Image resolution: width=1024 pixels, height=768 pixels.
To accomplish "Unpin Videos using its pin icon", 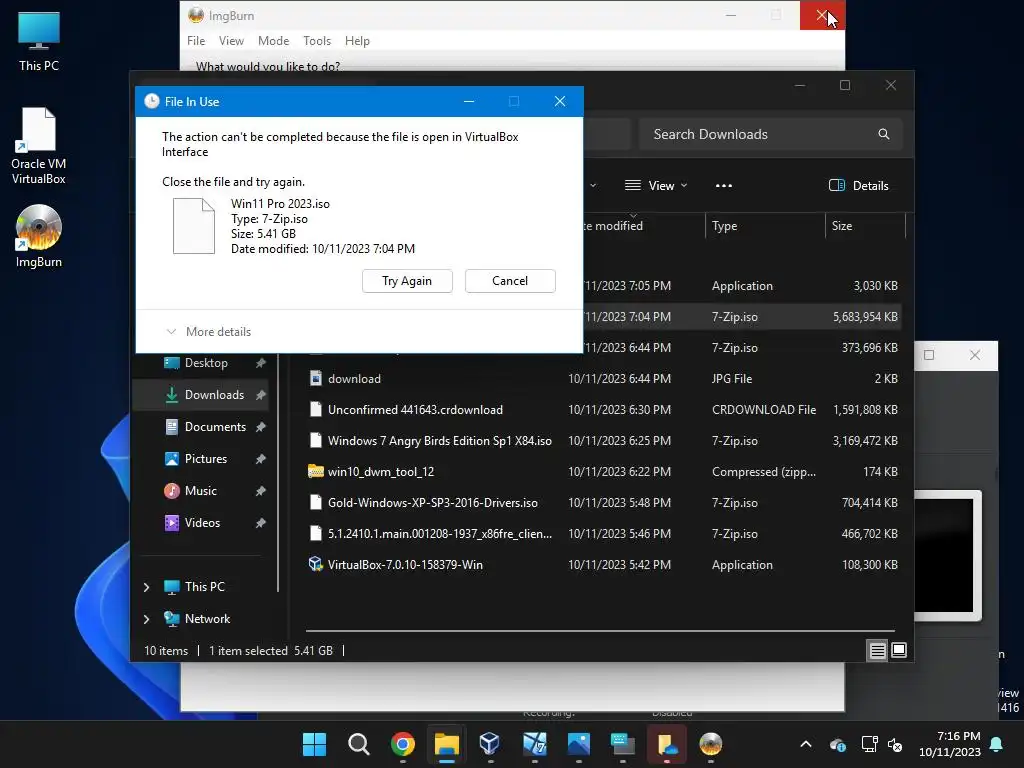I will pos(260,522).
